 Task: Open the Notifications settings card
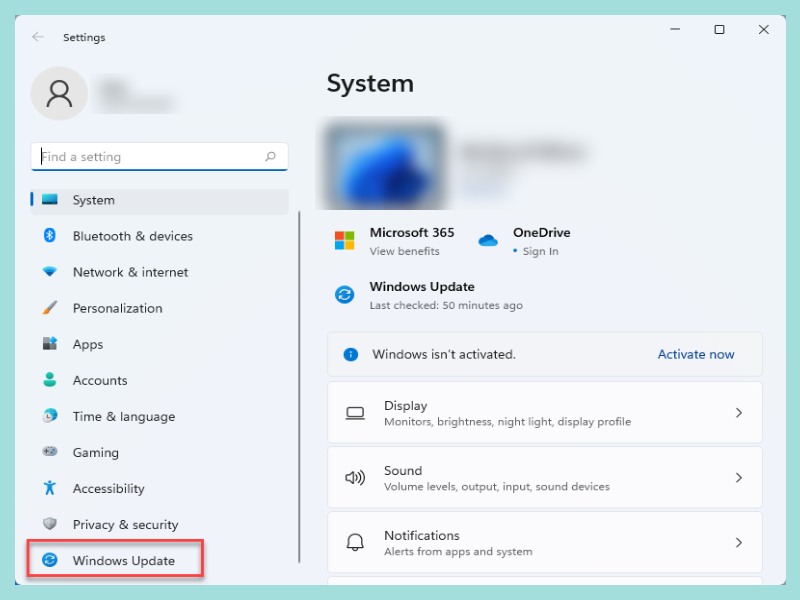[545, 542]
